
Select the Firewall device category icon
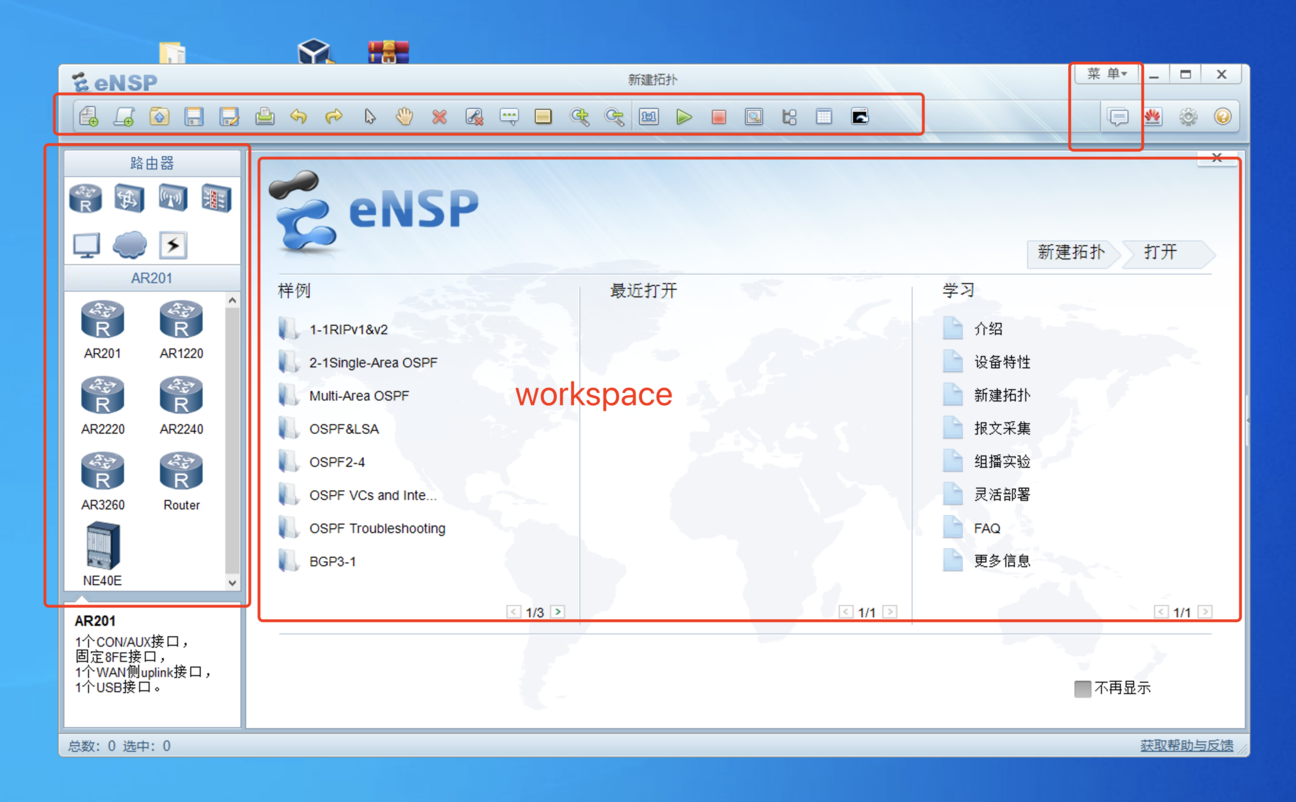[216, 197]
